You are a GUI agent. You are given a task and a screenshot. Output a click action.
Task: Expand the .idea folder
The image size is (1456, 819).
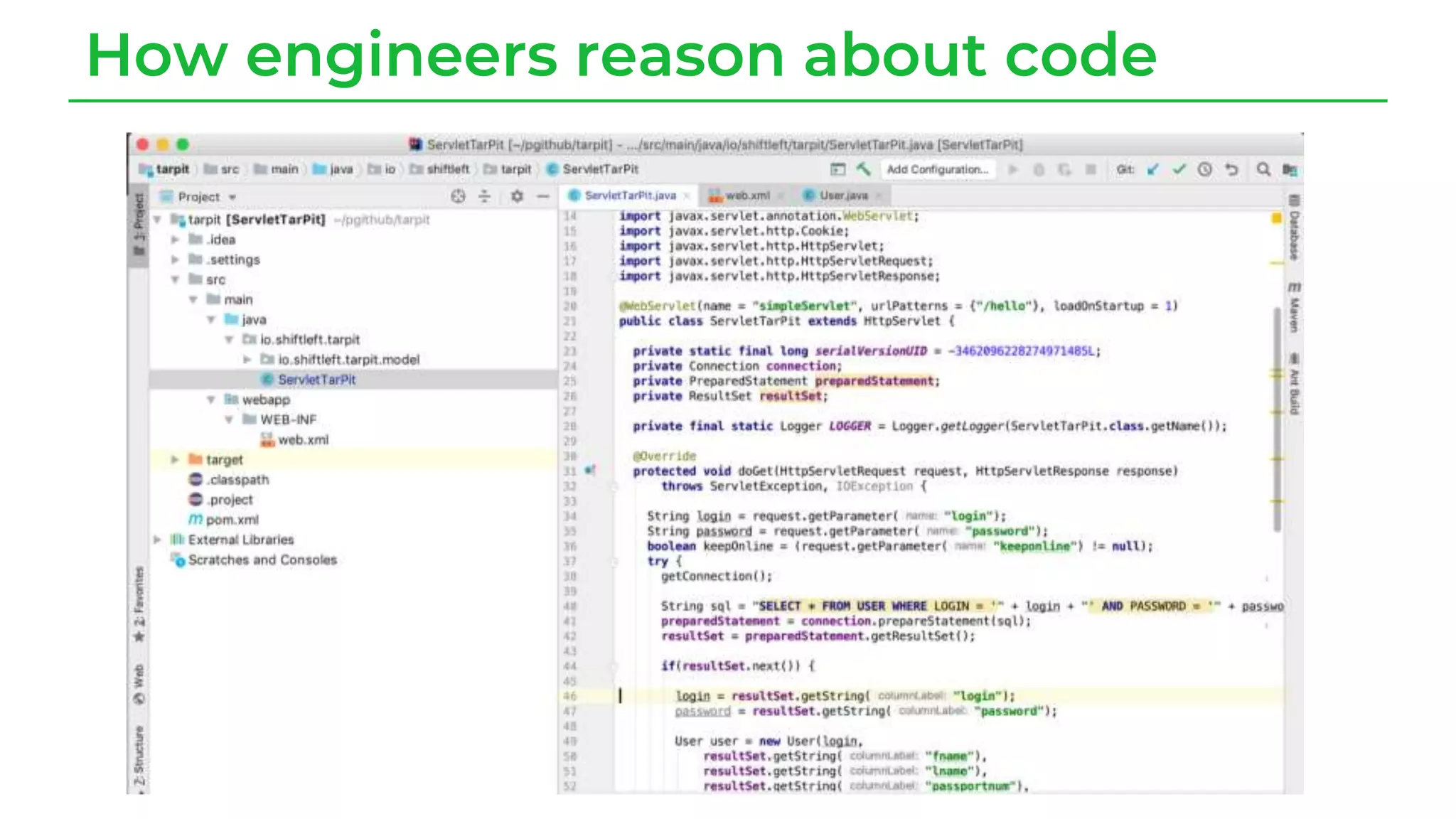[175, 240]
